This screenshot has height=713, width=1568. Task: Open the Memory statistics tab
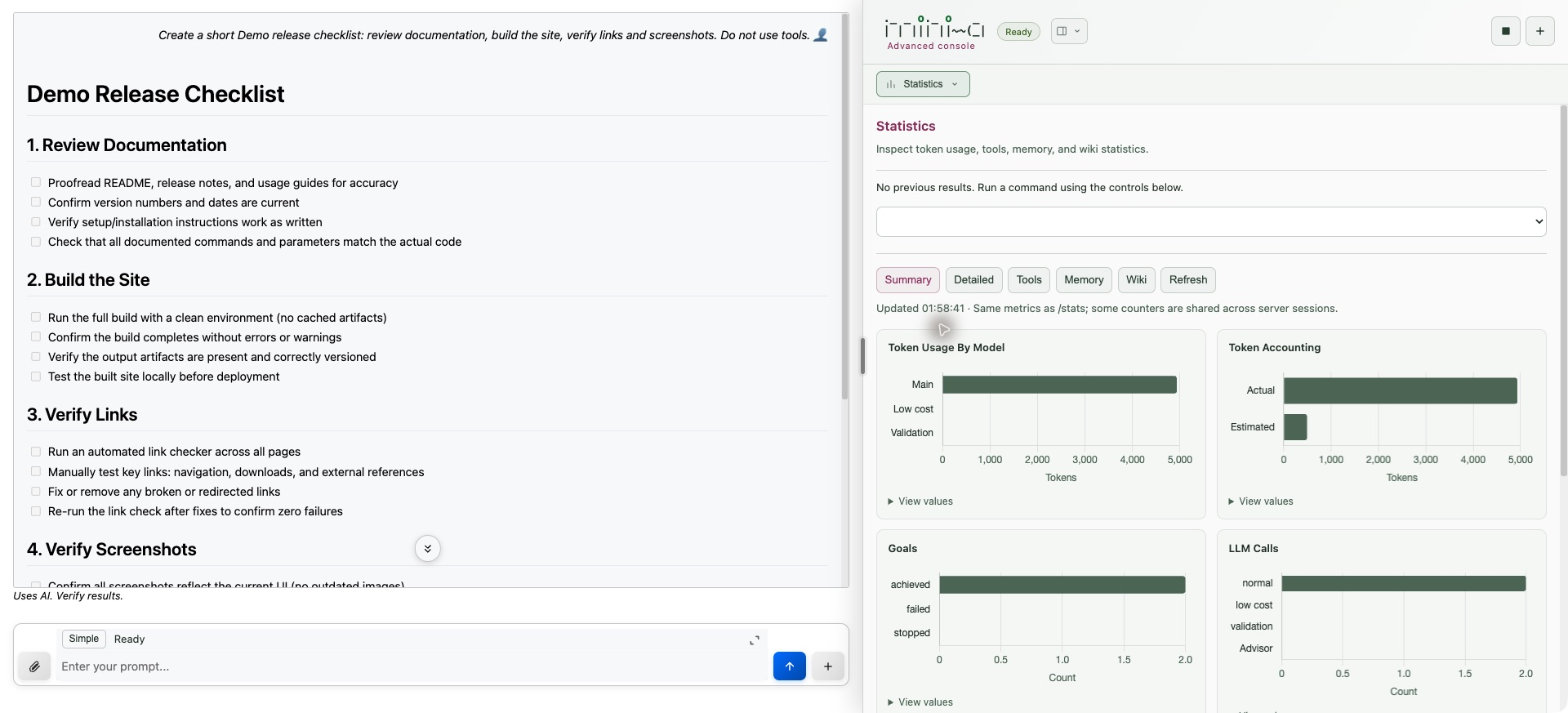pyautogui.click(x=1084, y=280)
